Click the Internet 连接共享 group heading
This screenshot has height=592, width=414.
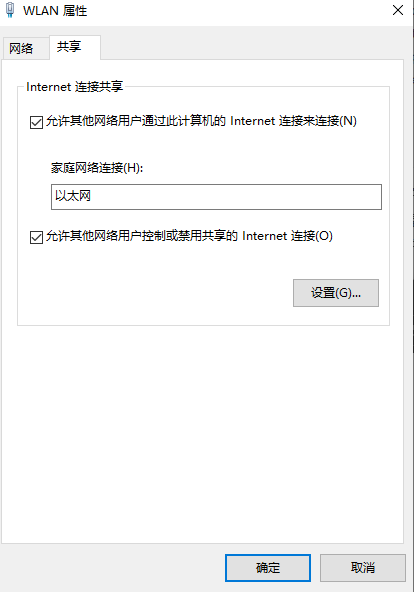[74, 87]
